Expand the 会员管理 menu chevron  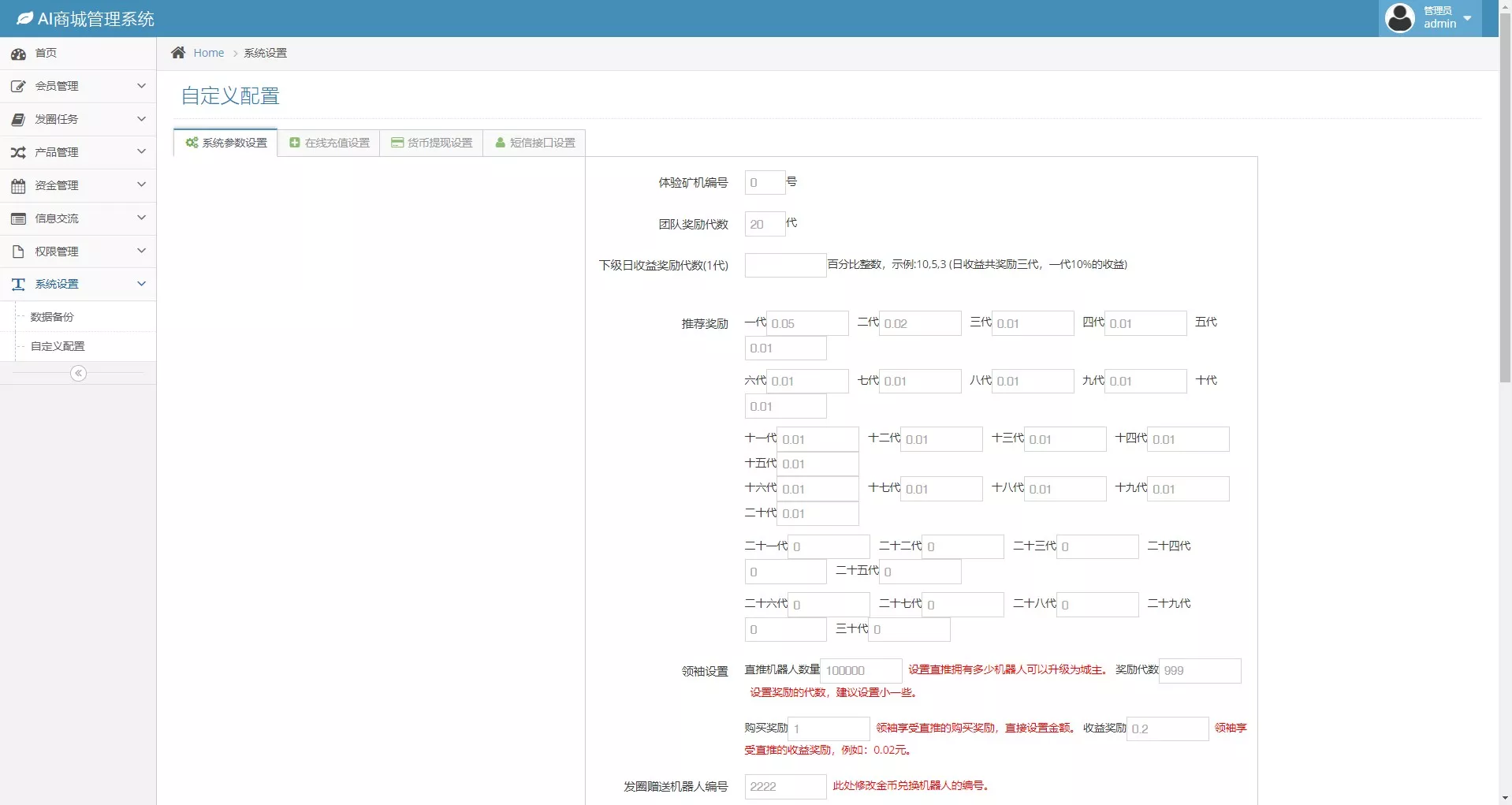coord(141,86)
